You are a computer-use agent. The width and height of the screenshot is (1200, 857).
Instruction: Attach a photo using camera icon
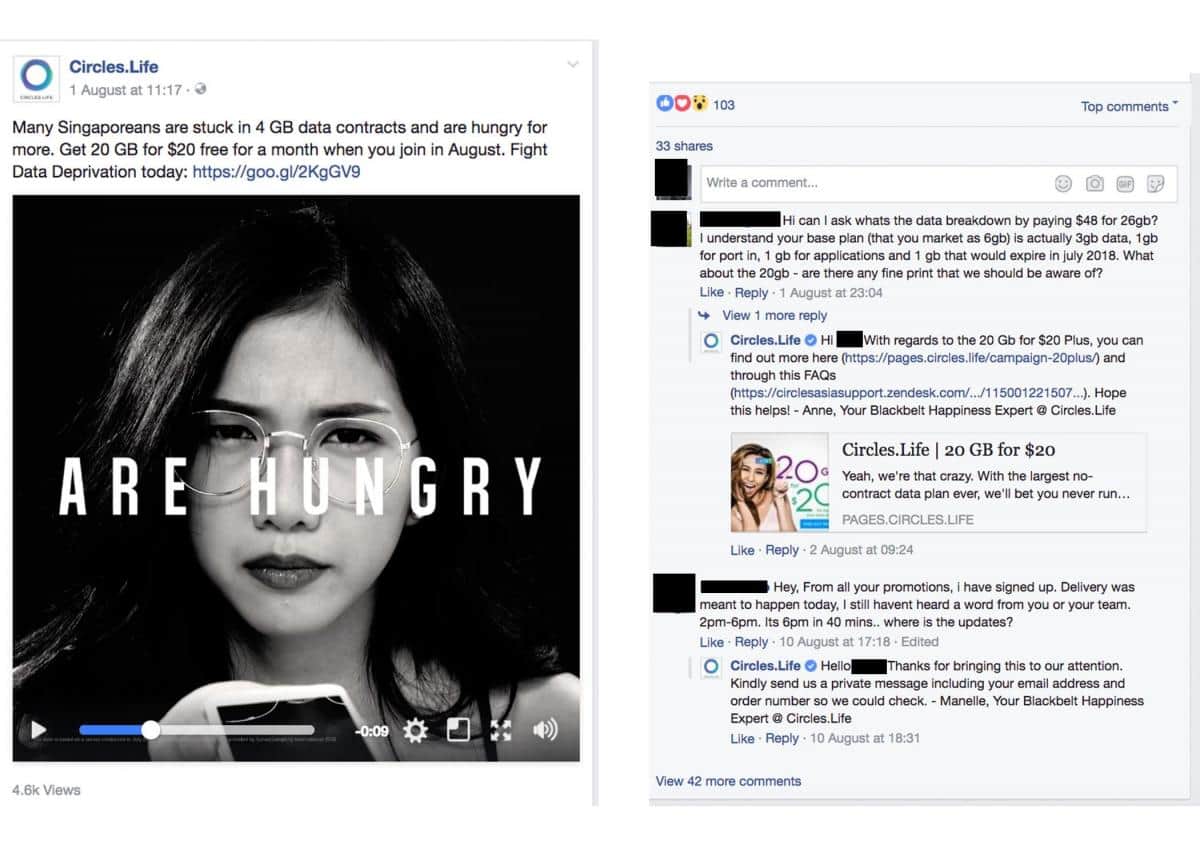tap(1094, 183)
